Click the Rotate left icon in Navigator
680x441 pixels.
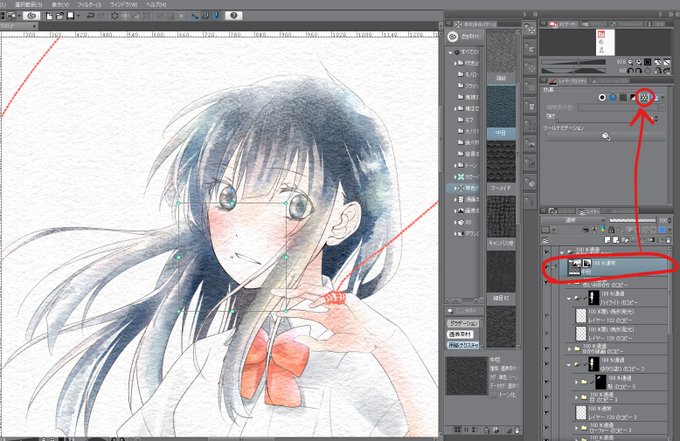(x=631, y=70)
